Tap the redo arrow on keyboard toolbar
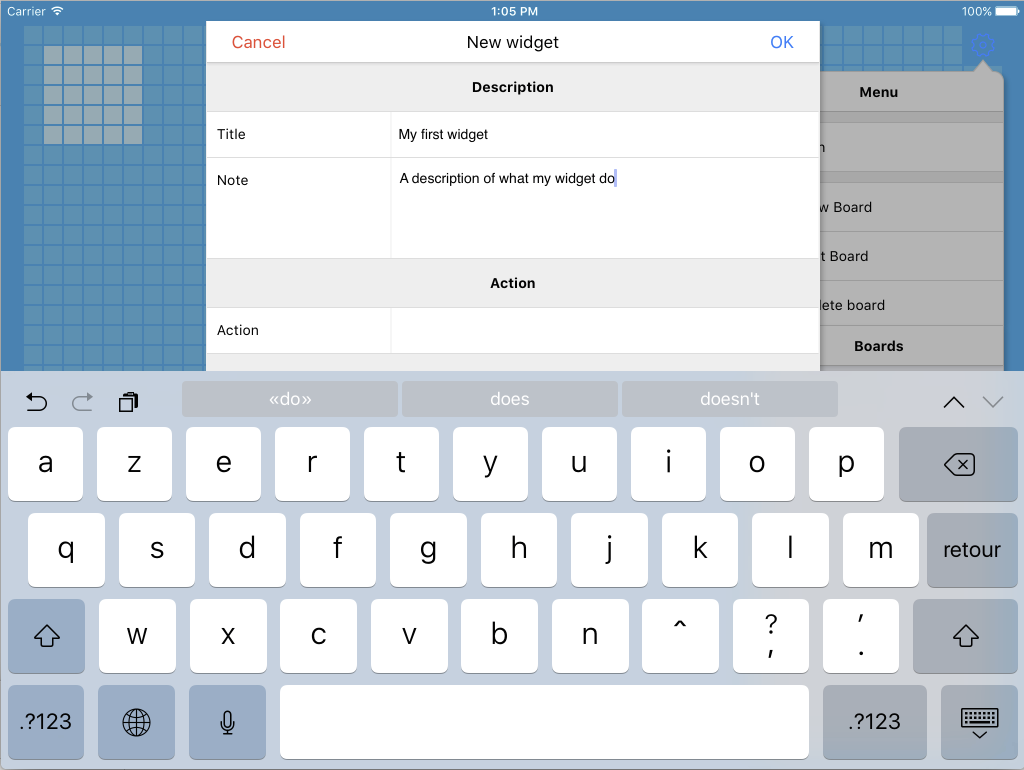1024x770 pixels. [82, 402]
